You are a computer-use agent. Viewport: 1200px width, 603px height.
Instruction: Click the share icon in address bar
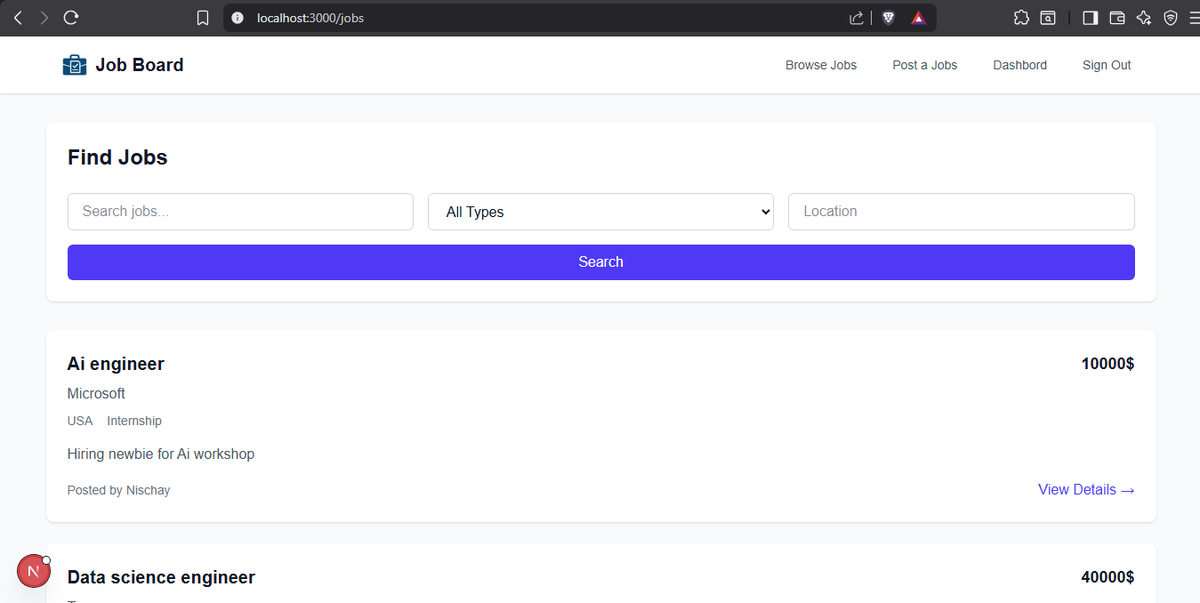tap(856, 17)
